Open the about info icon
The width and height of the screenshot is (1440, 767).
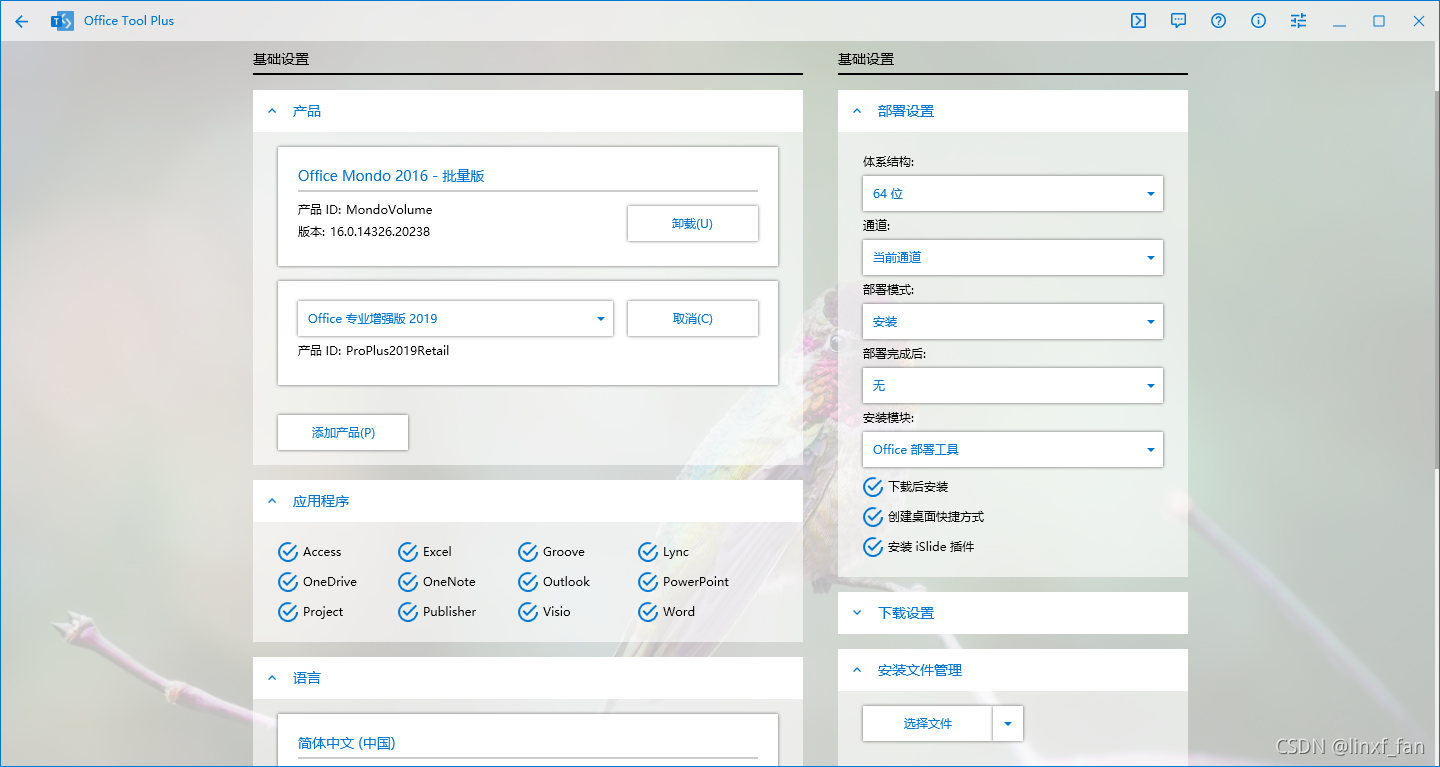[1258, 20]
